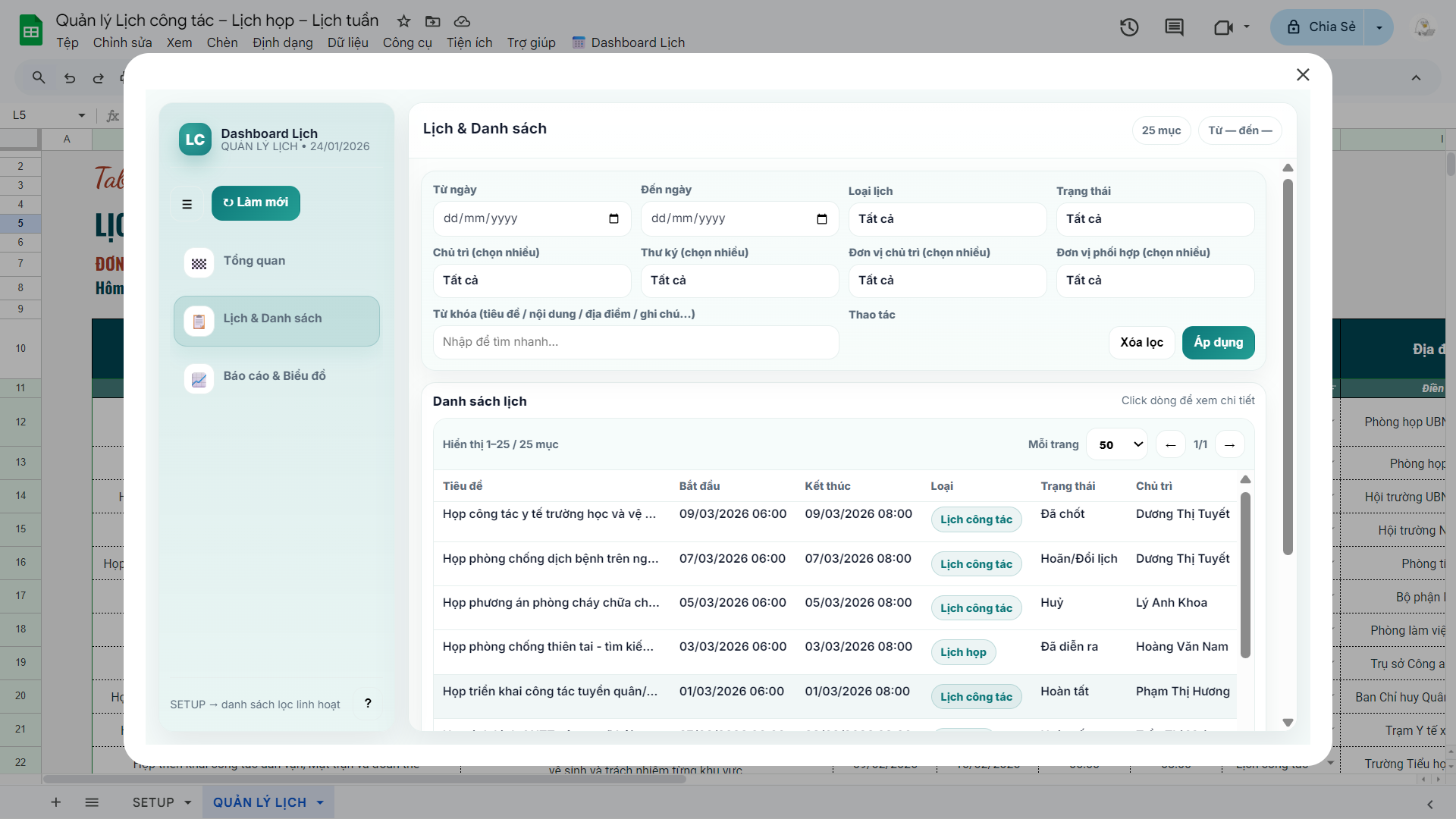Click the keyword search input field
Screen dimensions: 1456x819
(x=635, y=343)
